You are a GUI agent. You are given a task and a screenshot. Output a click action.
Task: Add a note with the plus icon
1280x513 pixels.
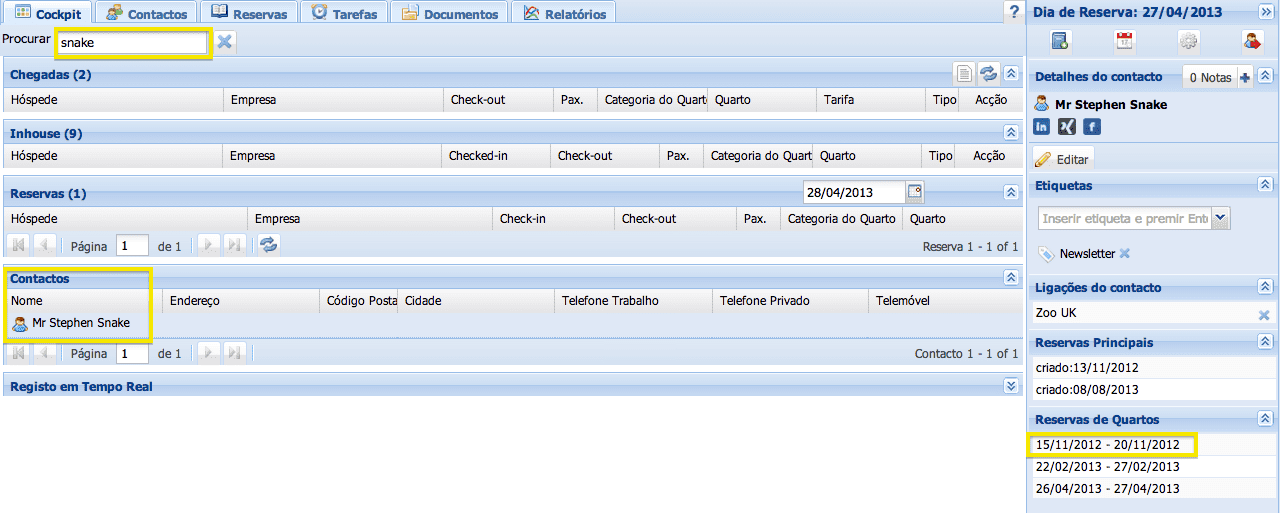[x=1245, y=77]
